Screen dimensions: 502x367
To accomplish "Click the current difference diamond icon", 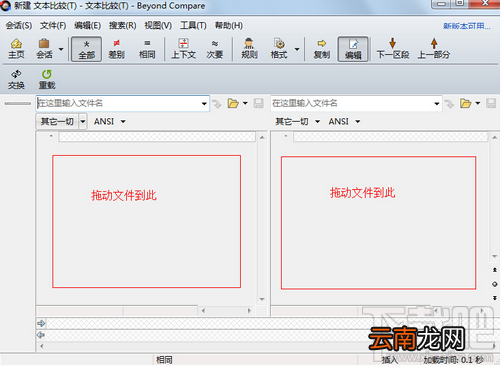I will click(495, 284).
